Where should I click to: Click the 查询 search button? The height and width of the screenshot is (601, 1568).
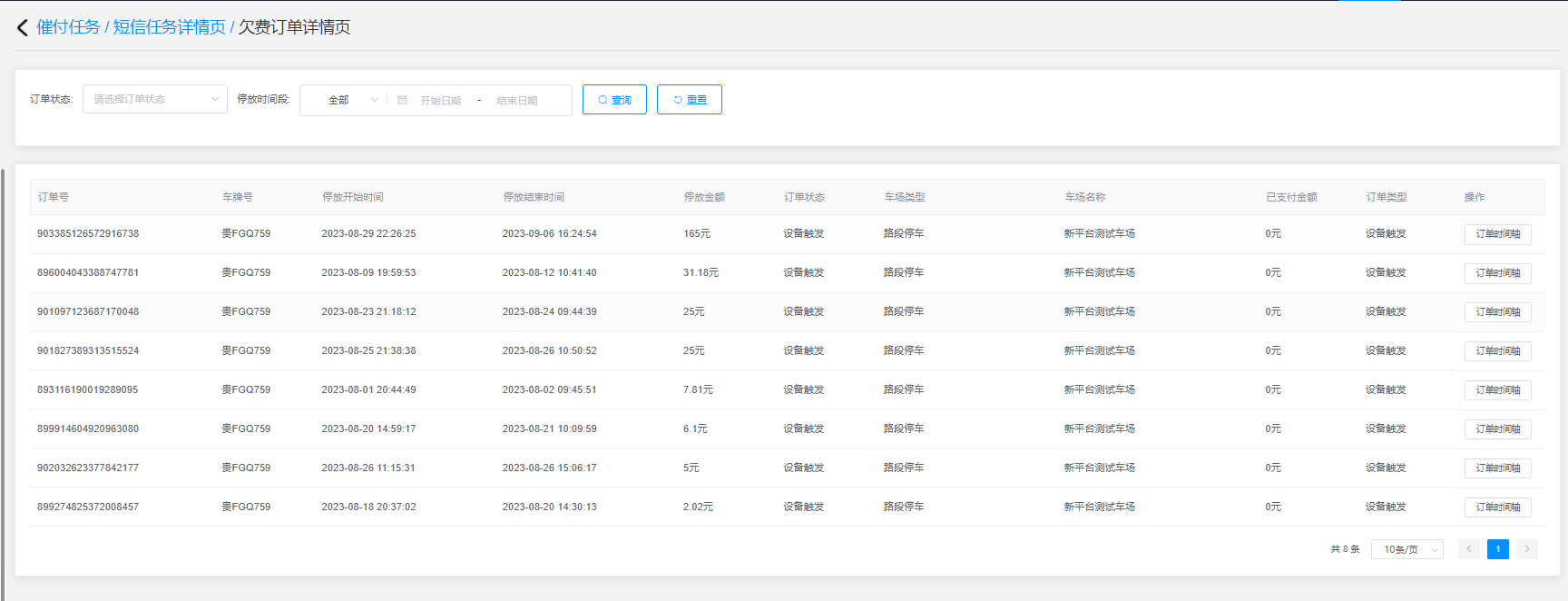(614, 100)
